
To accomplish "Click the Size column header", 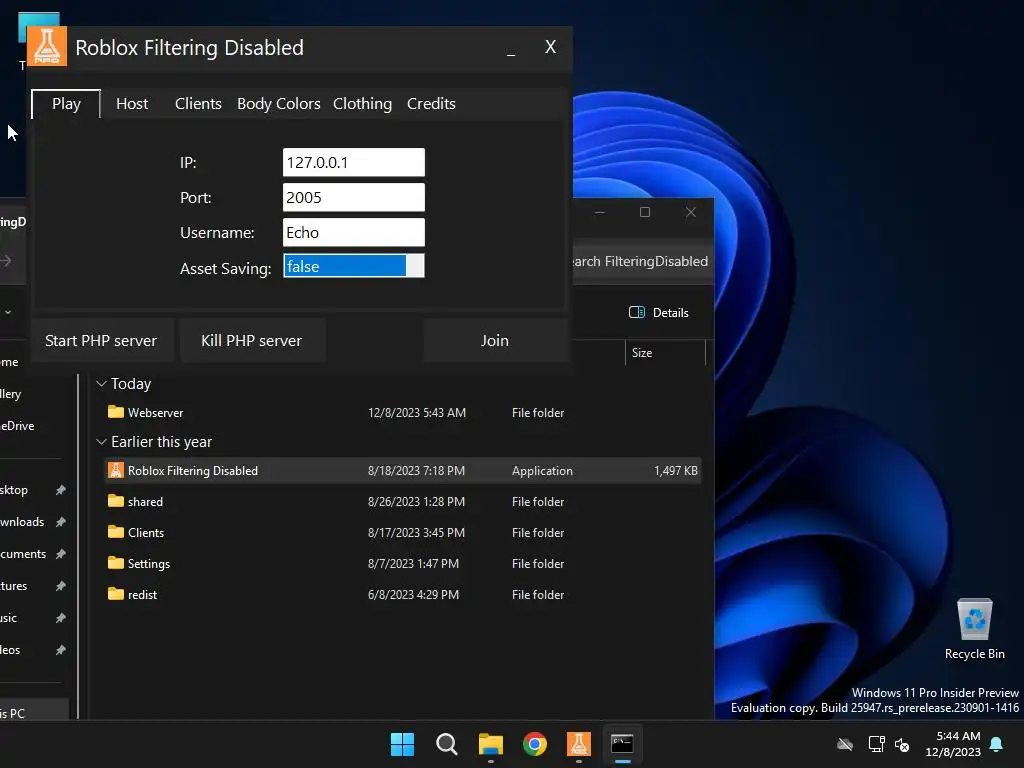I will pos(665,353).
